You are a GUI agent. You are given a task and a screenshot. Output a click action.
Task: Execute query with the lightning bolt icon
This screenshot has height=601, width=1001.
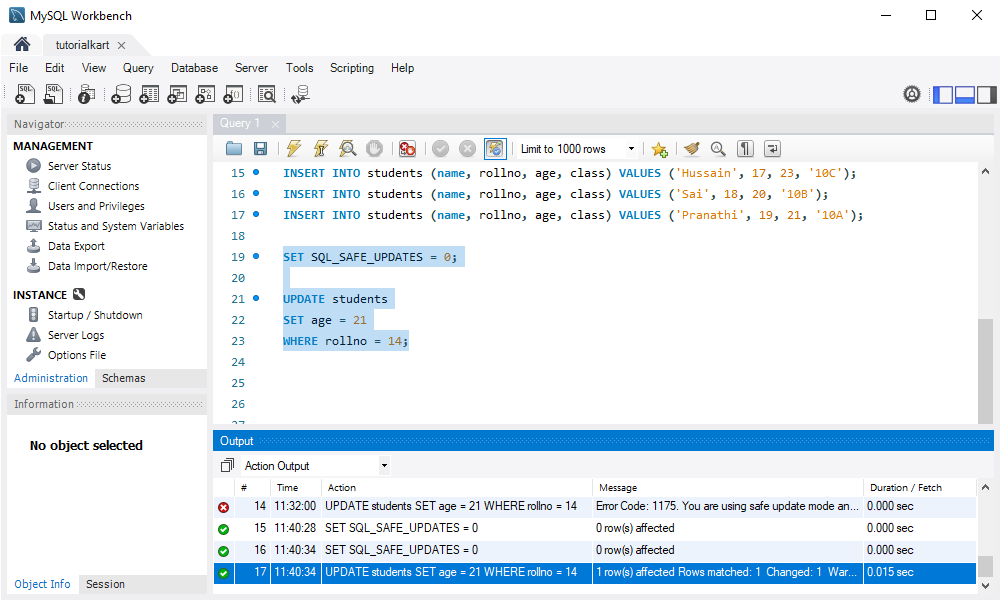pos(294,149)
